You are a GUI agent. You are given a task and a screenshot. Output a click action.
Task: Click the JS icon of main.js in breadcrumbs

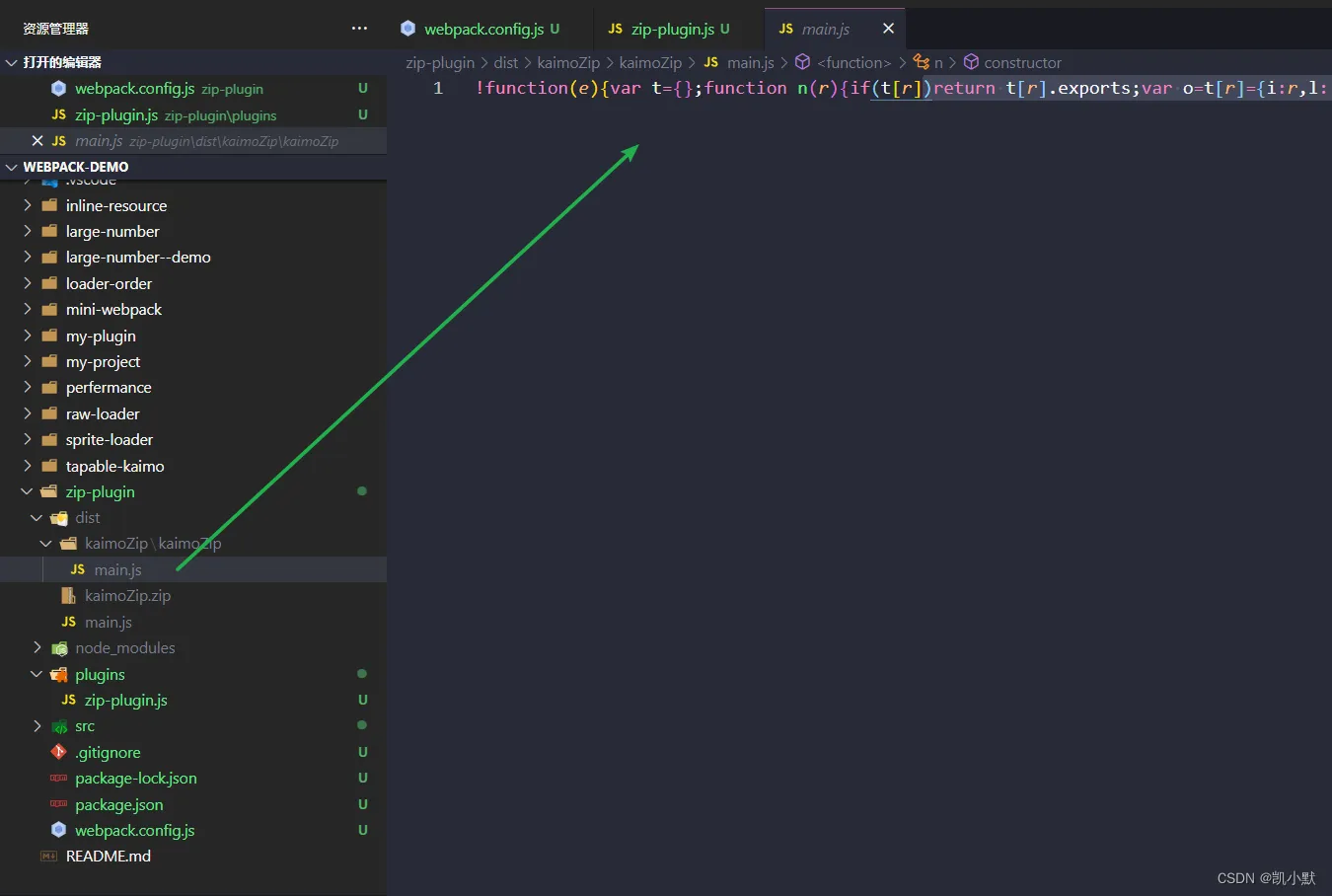pos(711,62)
